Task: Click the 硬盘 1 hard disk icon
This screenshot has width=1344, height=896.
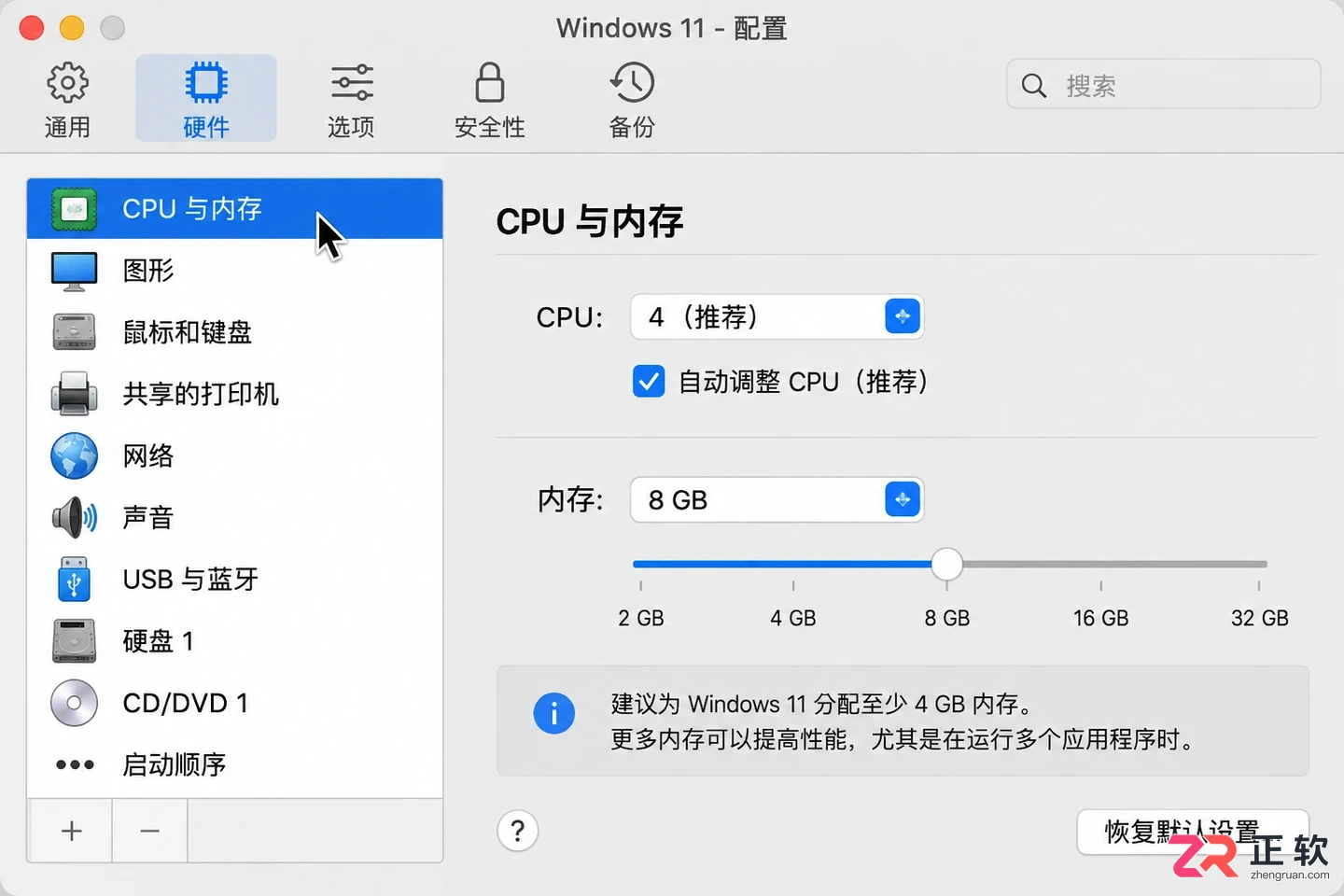Action: point(74,641)
